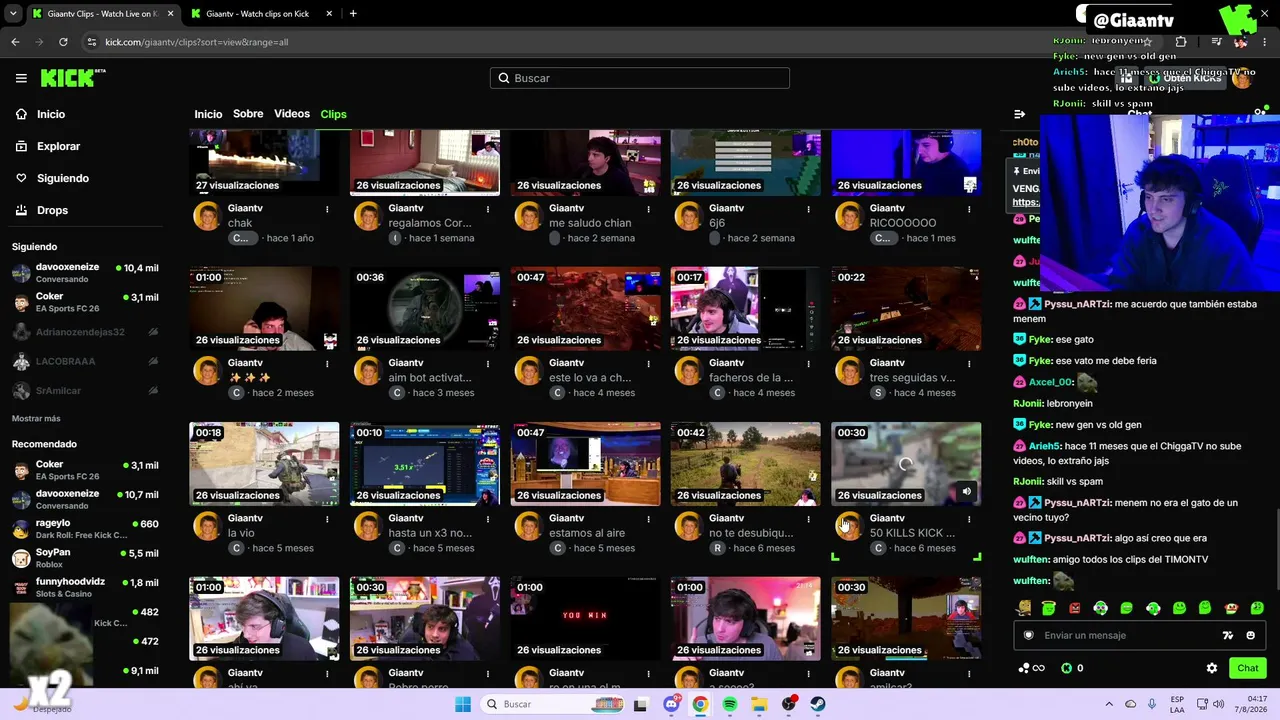The width and height of the screenshot is (1280, 720).
Task: Play the 'aim bot activat...' clip thumbnail
Action: coord(425,308)
